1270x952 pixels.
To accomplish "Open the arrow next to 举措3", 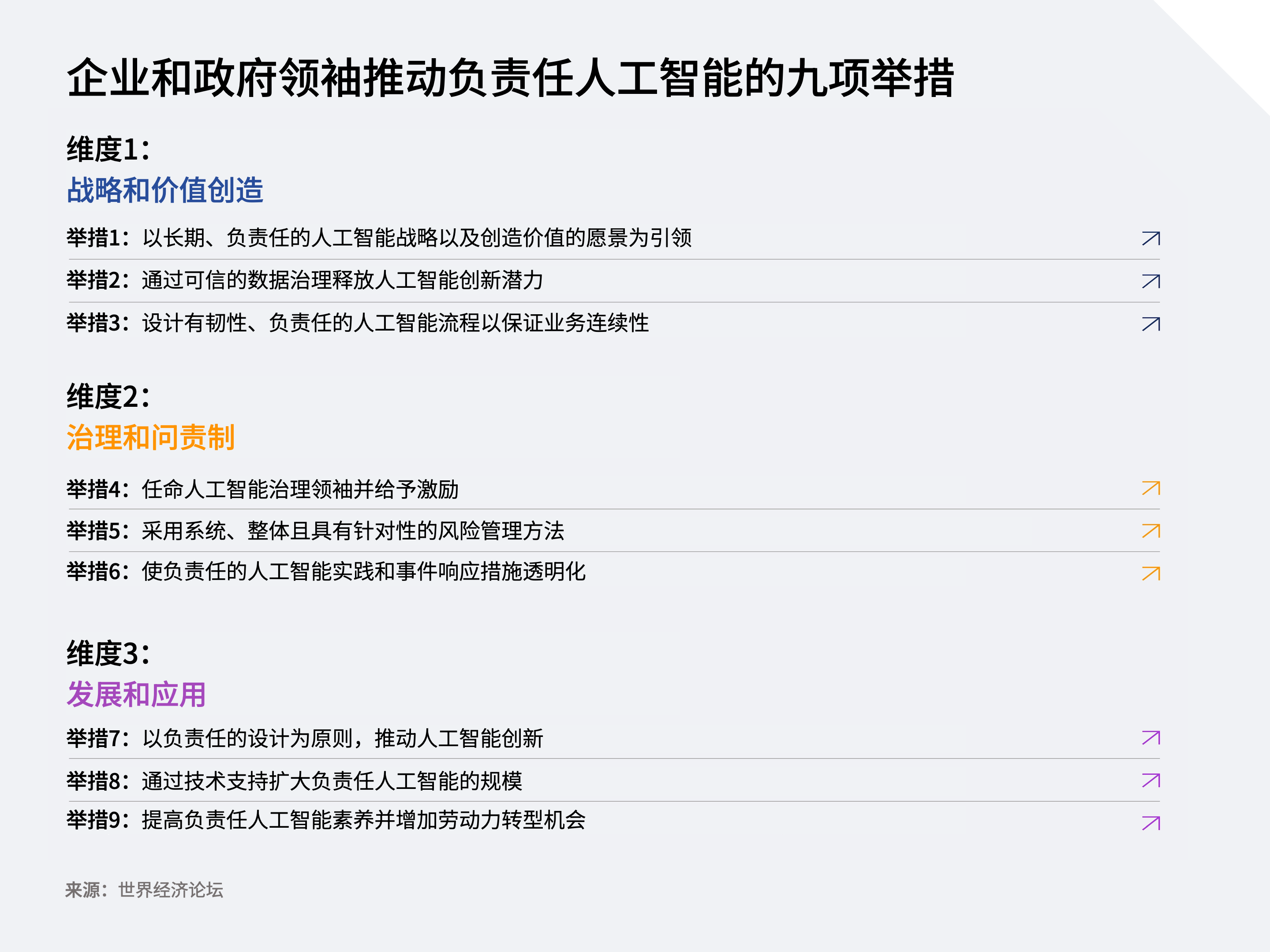I will point(1150,324).
